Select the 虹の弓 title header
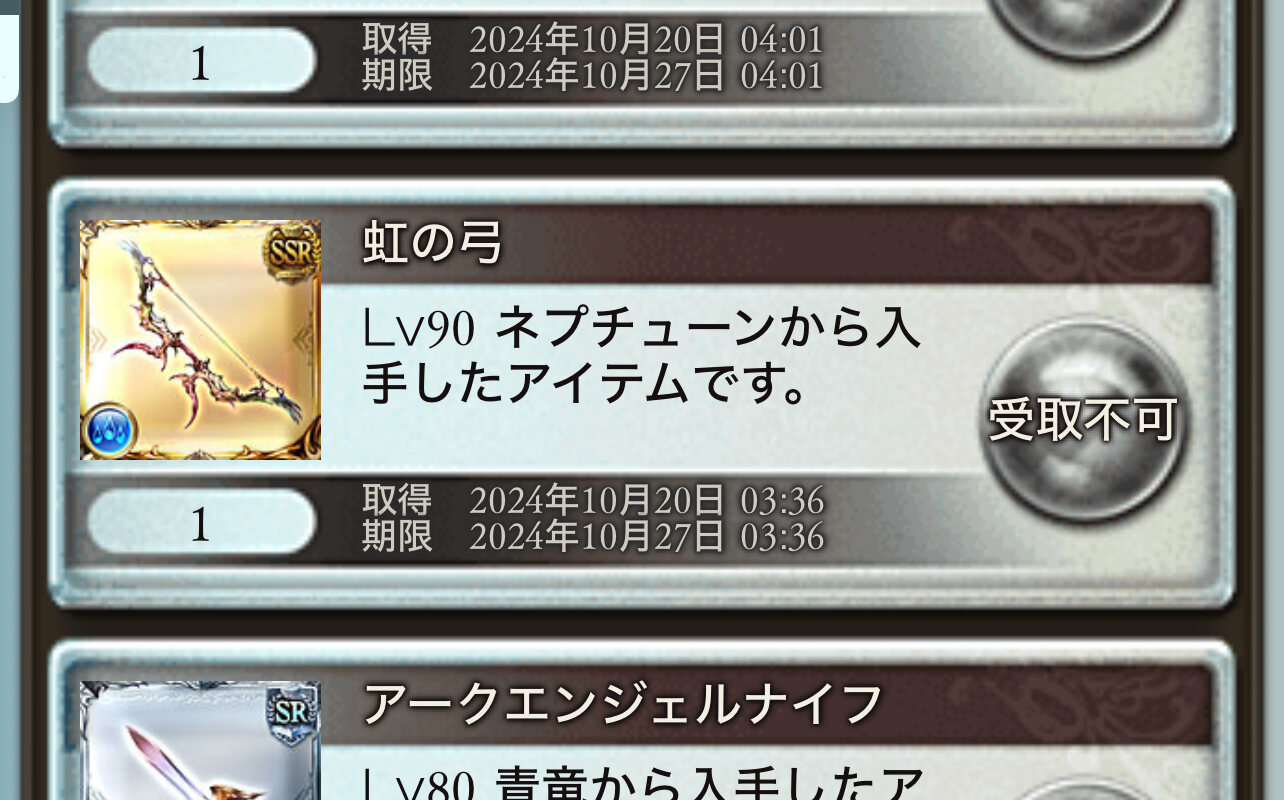This screenshot has height=800, width=1284. click(432, 243)
